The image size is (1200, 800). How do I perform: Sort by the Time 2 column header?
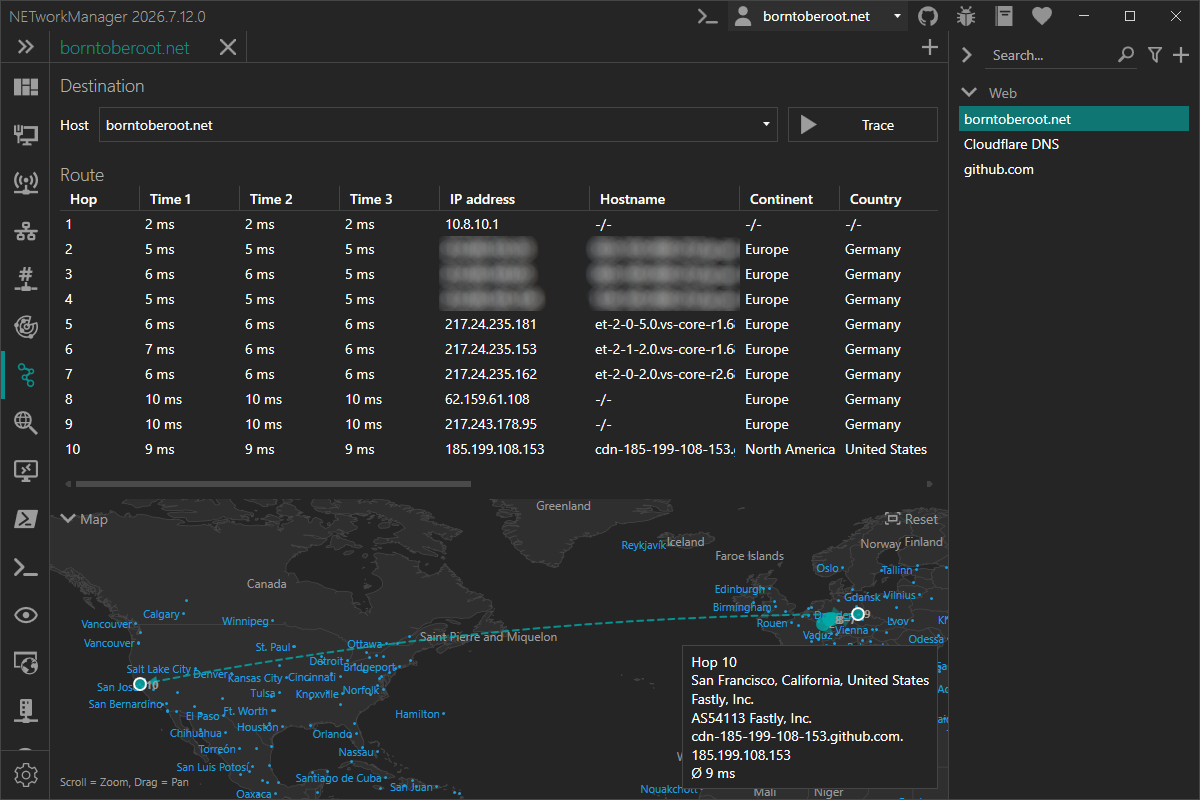(x=290, y=199)
